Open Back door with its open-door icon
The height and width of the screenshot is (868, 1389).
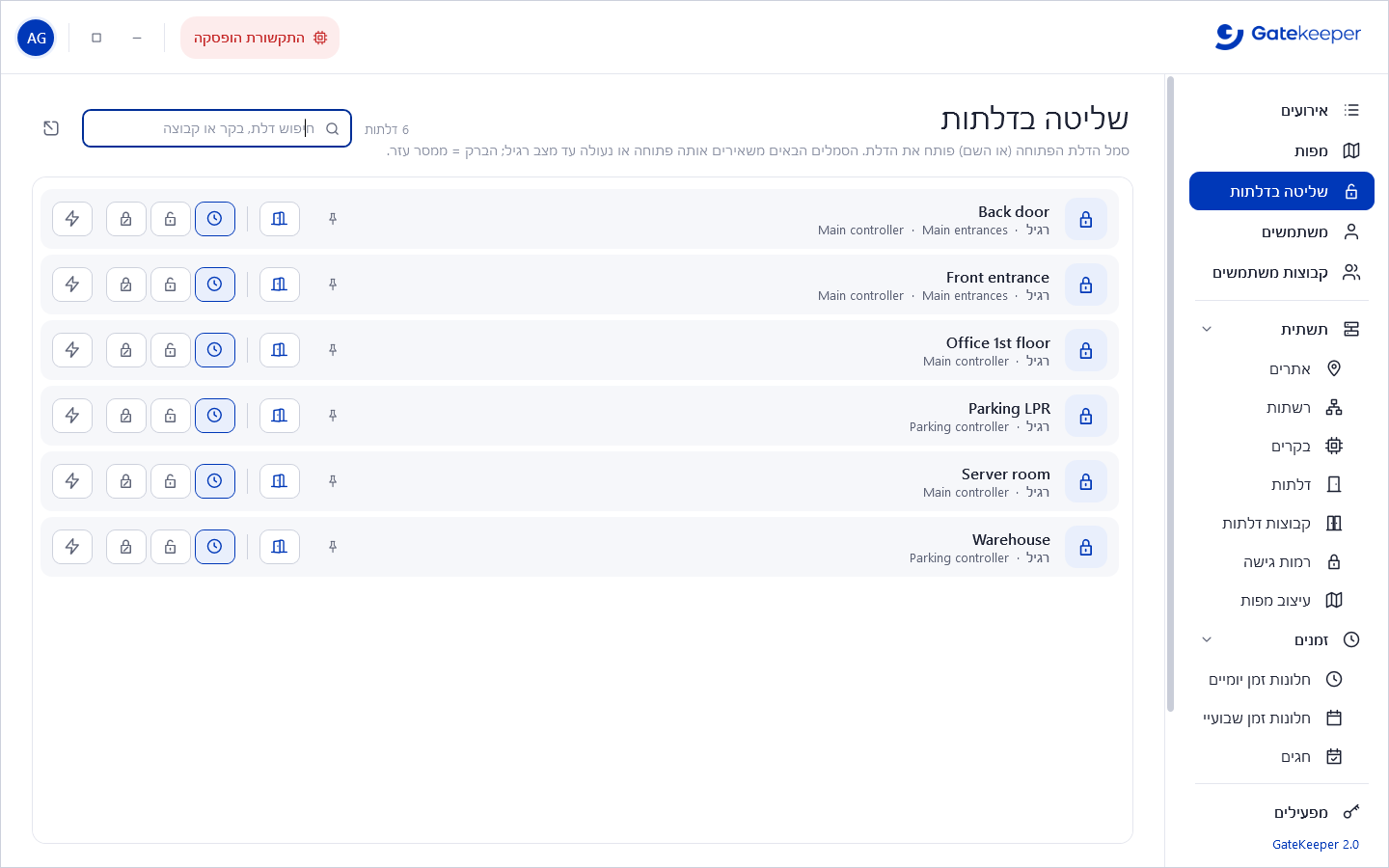click(280, 219)
